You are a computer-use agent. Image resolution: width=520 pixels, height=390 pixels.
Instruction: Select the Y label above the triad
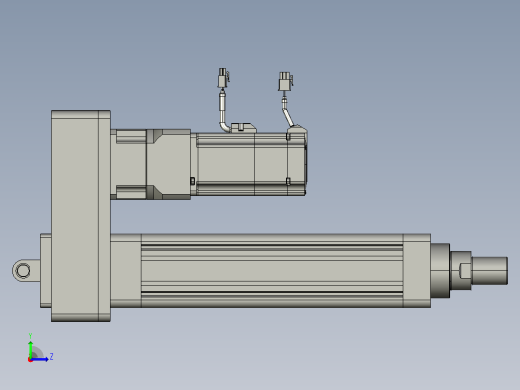[x=30, y=336]
